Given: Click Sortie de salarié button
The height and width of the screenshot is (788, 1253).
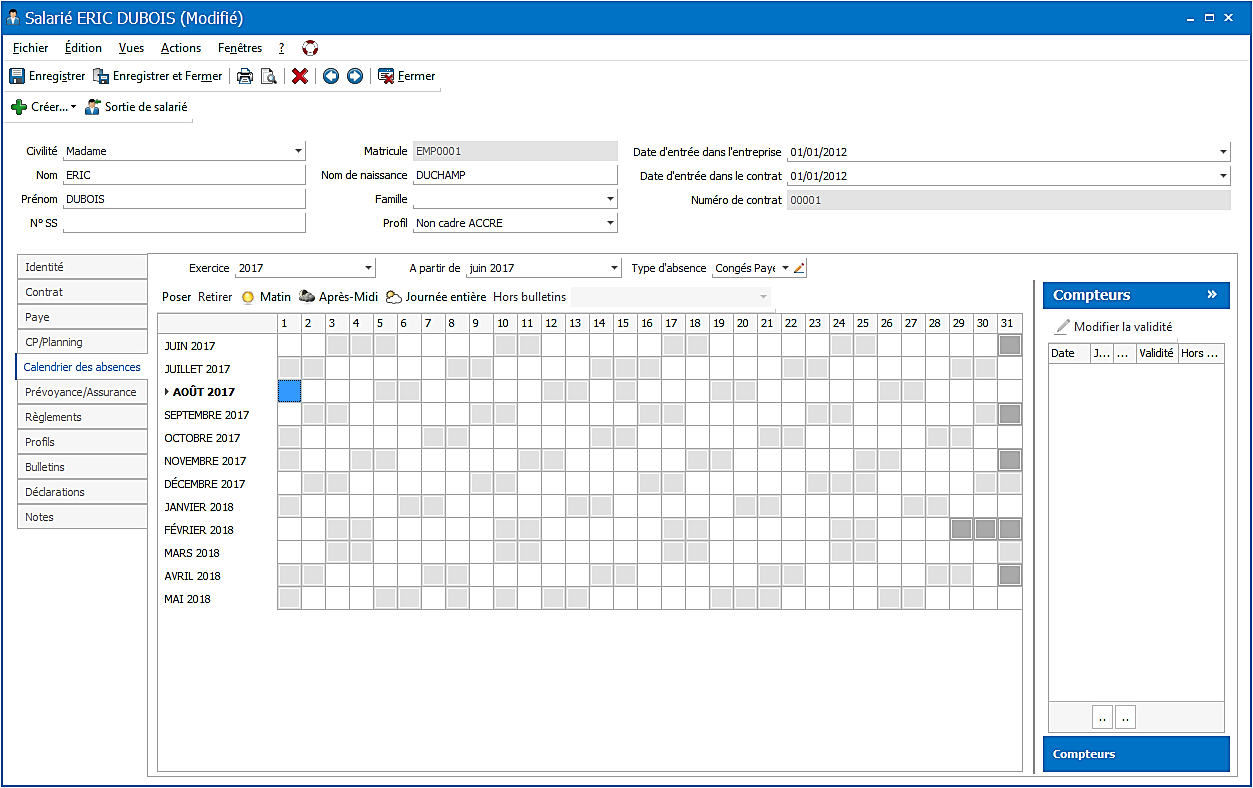Looking at the screenshot, I should (136, 107).
